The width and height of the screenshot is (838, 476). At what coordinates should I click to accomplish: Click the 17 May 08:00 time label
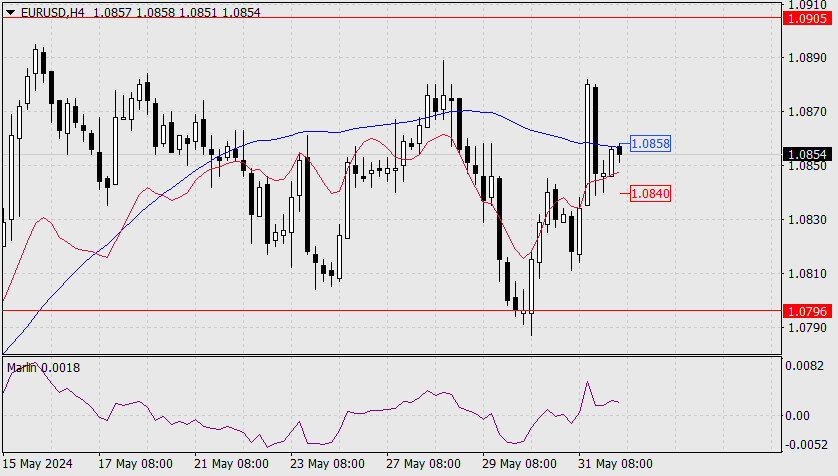click(135, 463)
